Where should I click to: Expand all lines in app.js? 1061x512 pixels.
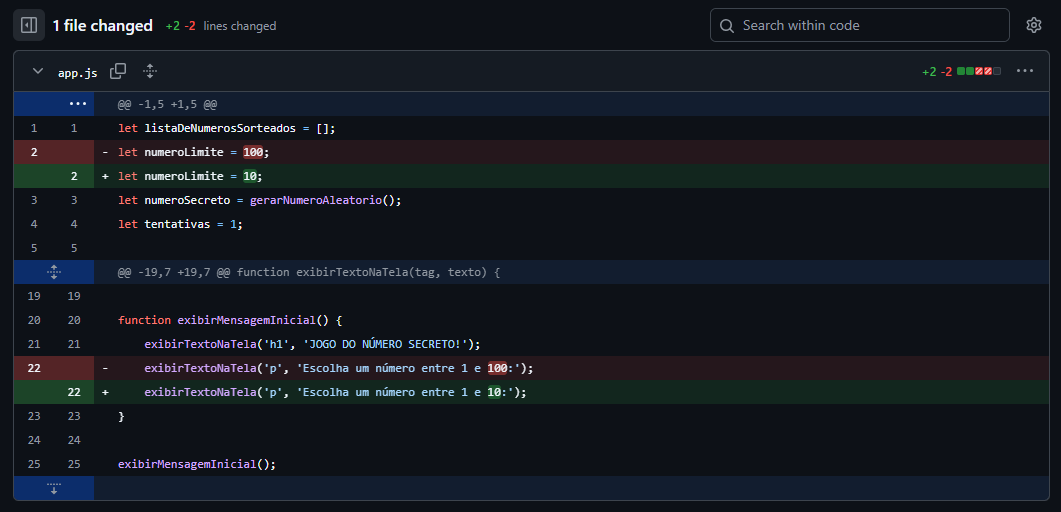point(150,70)
